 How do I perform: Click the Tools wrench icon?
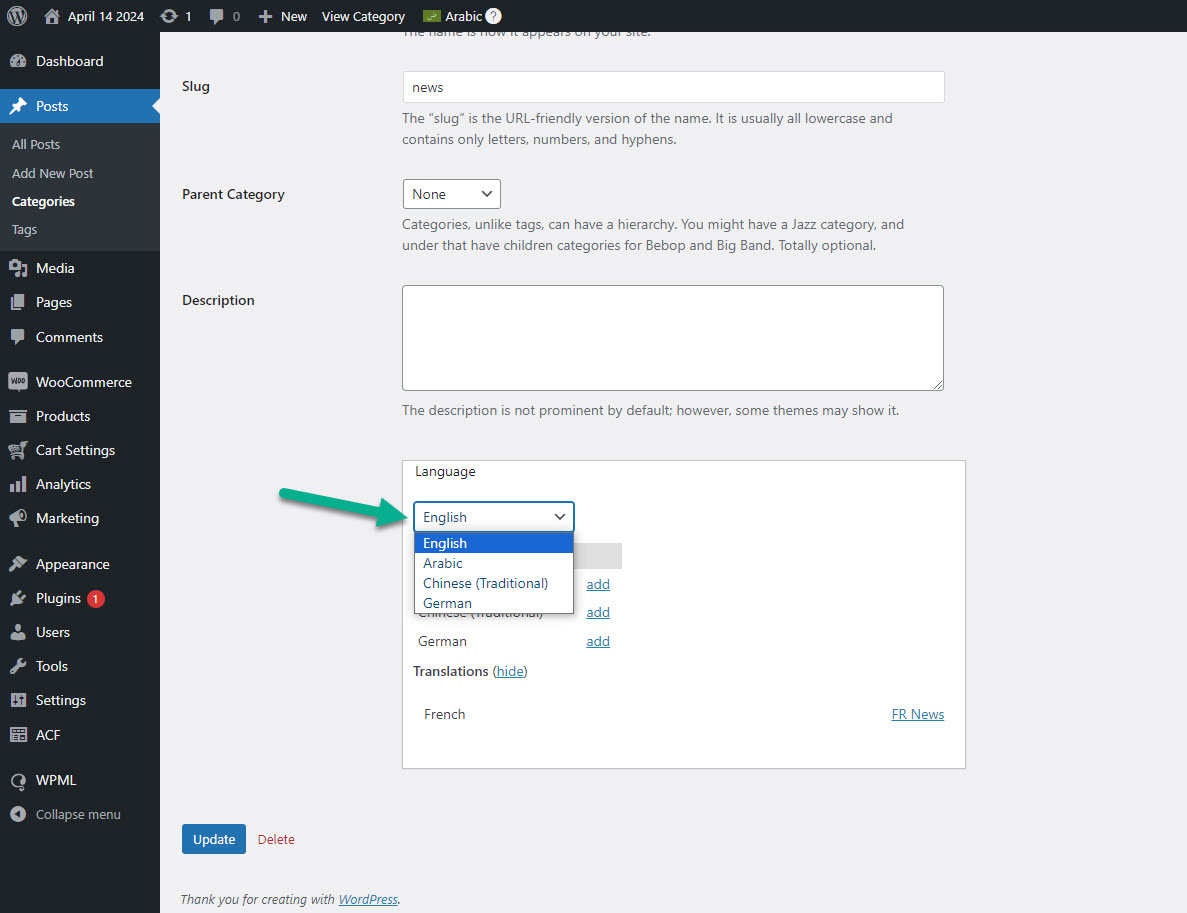click(x=18, y=666)
